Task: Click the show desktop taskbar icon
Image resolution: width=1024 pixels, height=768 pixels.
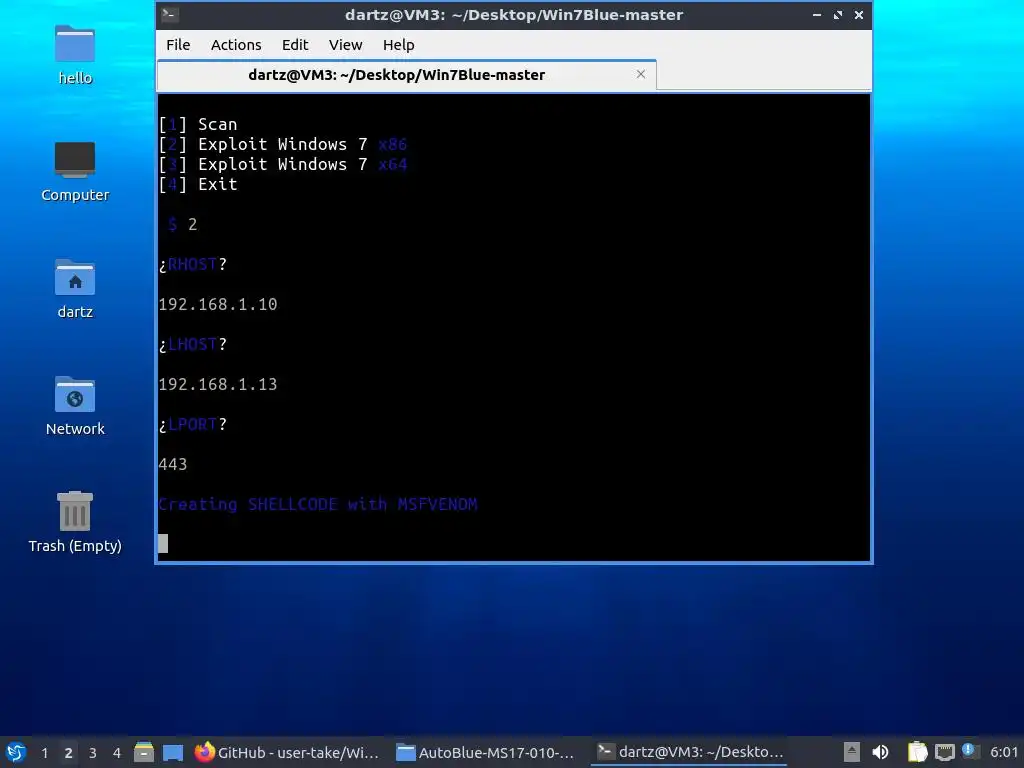Action: (x=173, y=752)
